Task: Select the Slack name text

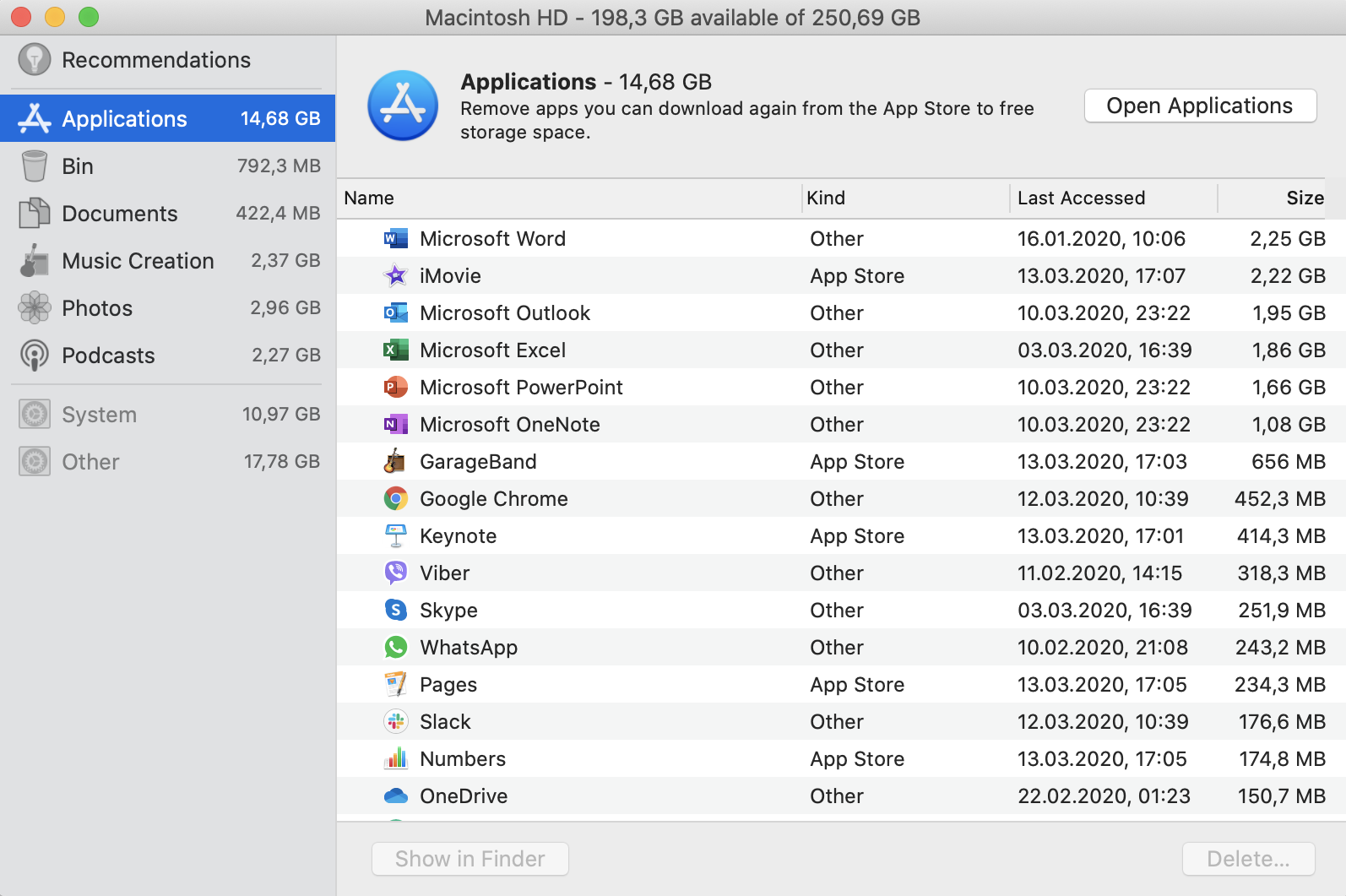Action: pos(445,721)
